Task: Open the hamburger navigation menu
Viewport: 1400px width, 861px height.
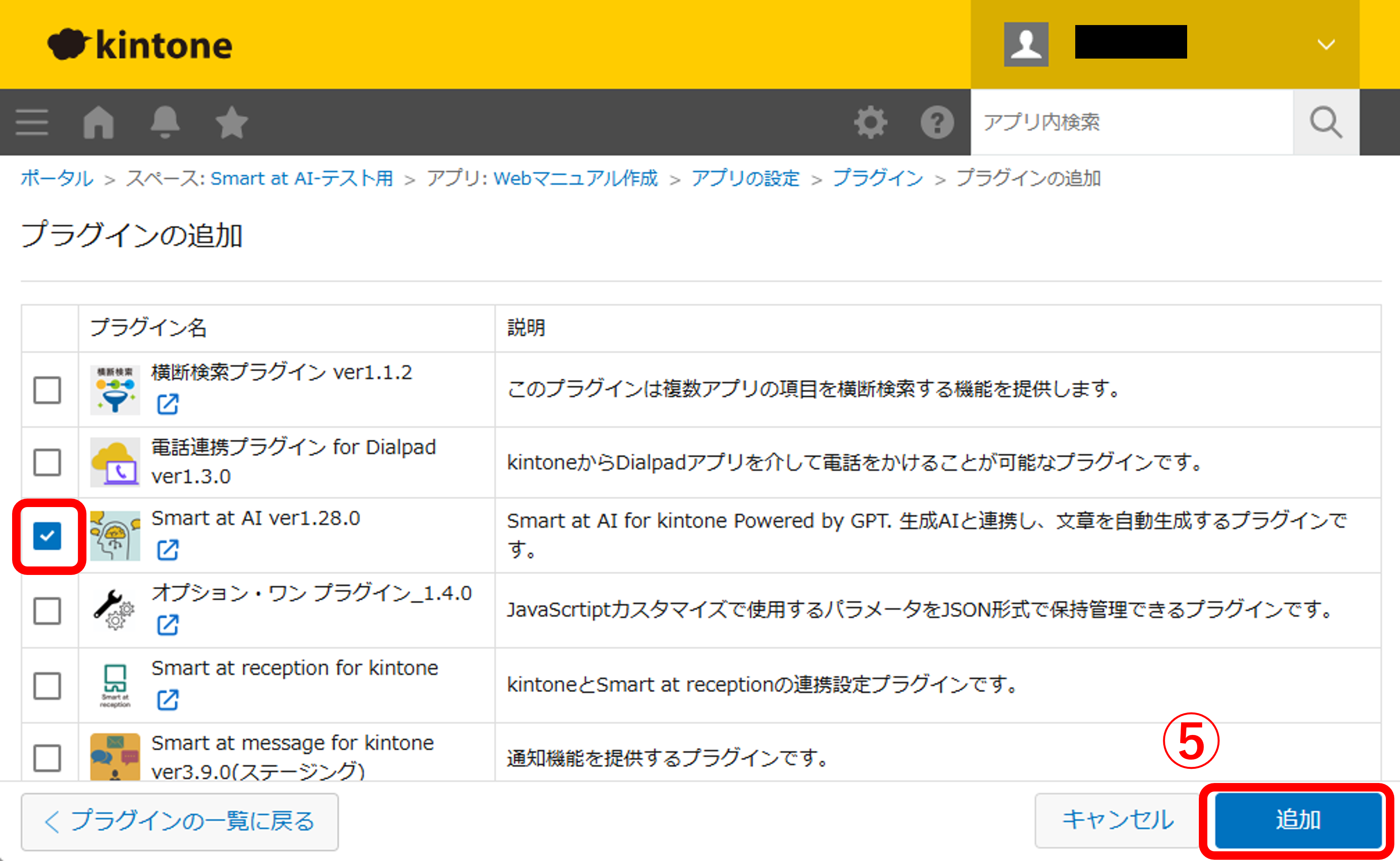Action: (32, 122)
